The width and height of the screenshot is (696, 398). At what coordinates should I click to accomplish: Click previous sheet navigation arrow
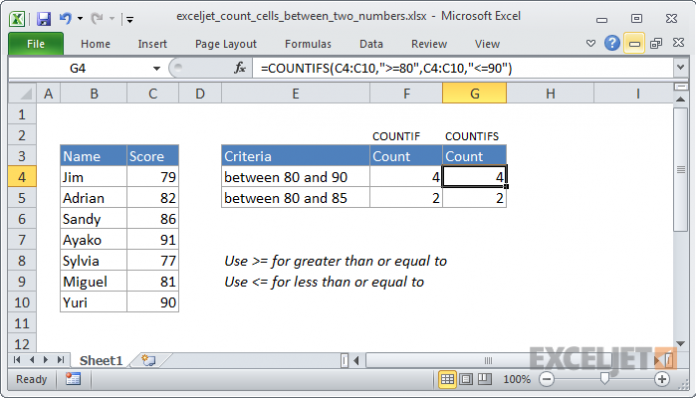32,360
